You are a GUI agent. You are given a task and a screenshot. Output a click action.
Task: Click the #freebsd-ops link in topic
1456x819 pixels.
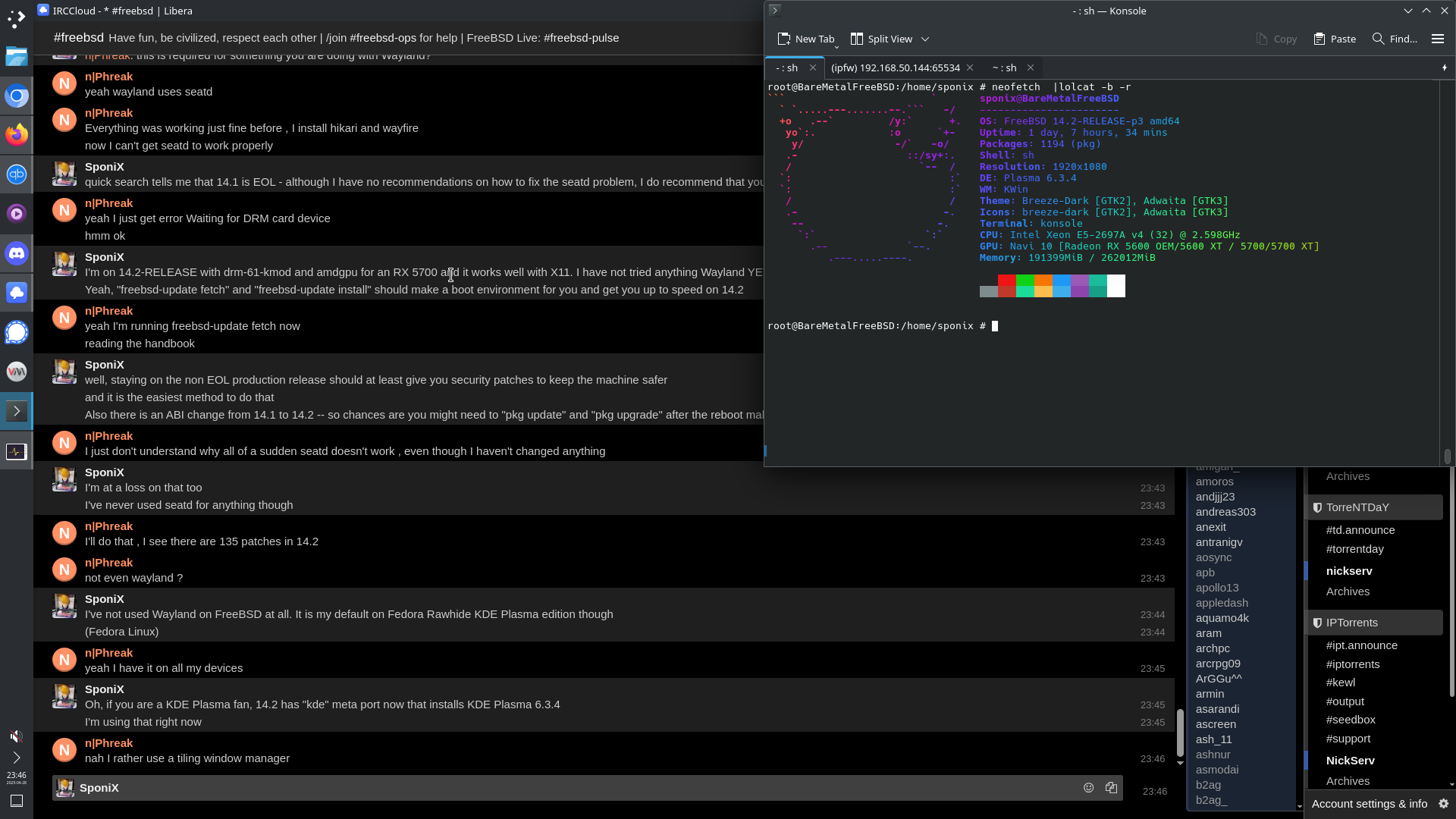(383, 38)
